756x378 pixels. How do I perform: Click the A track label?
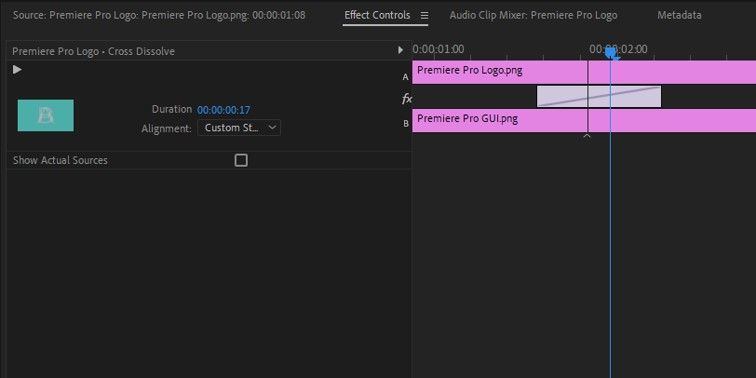406,77
